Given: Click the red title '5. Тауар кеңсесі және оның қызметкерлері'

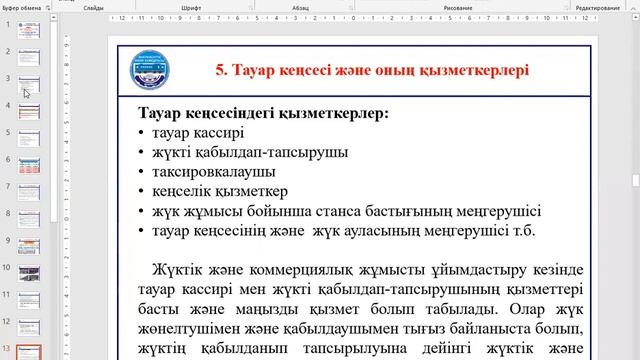Looking at the screenshot, I should (x=372, y=70).
